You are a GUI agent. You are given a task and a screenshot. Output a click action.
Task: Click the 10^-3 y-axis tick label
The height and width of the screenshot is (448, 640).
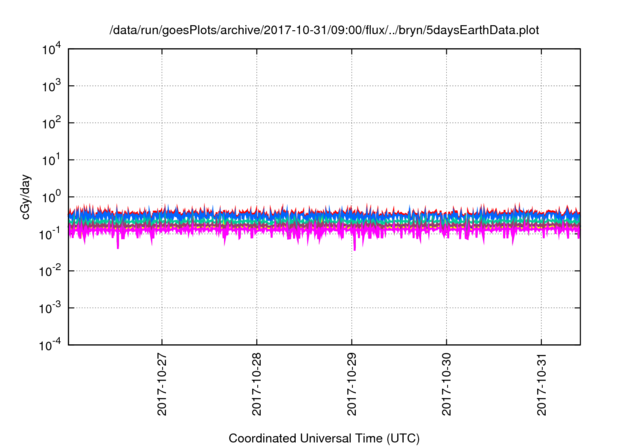(50, 308)
